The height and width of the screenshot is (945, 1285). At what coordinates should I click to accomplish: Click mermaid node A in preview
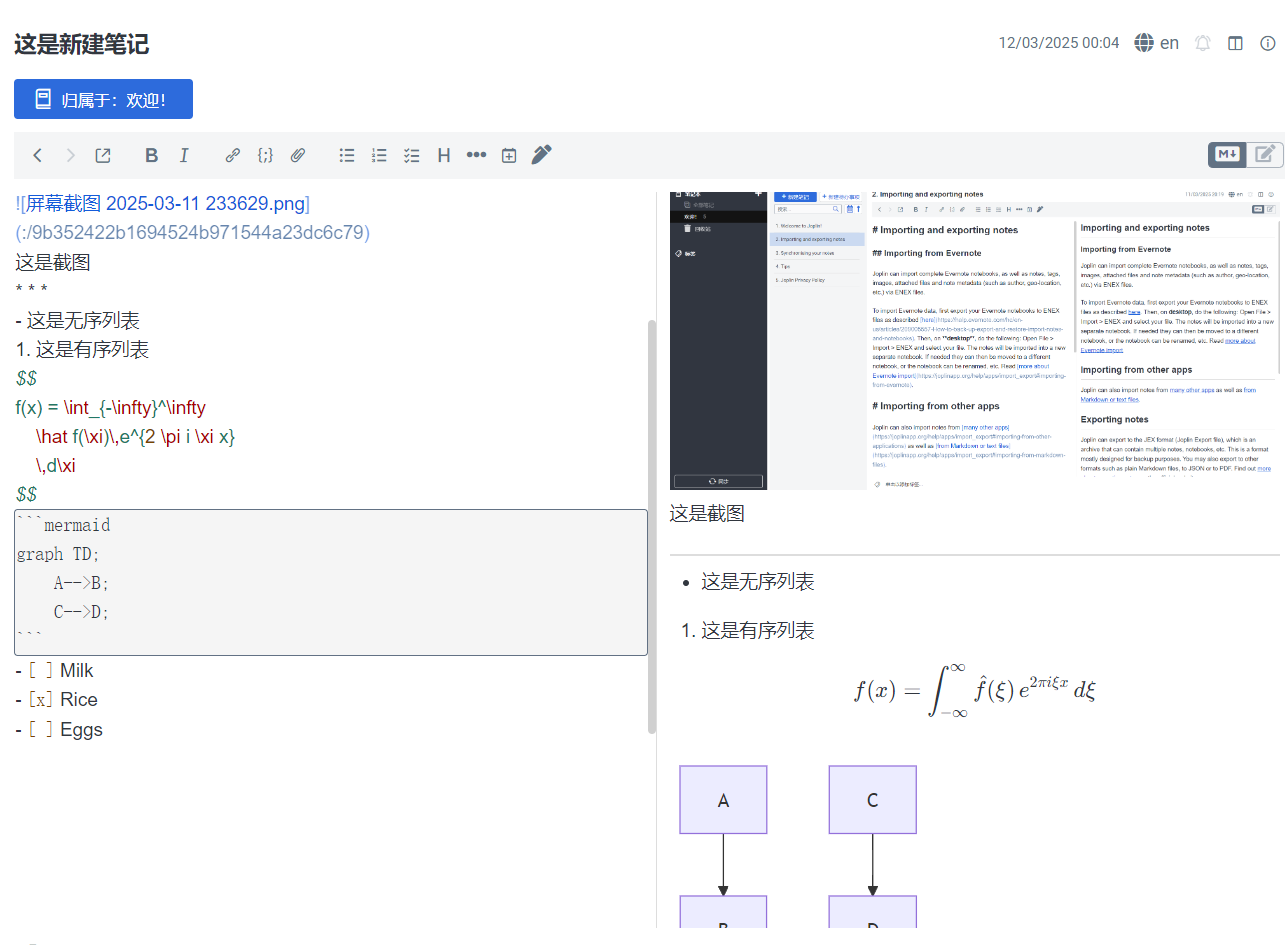[723, 800]
